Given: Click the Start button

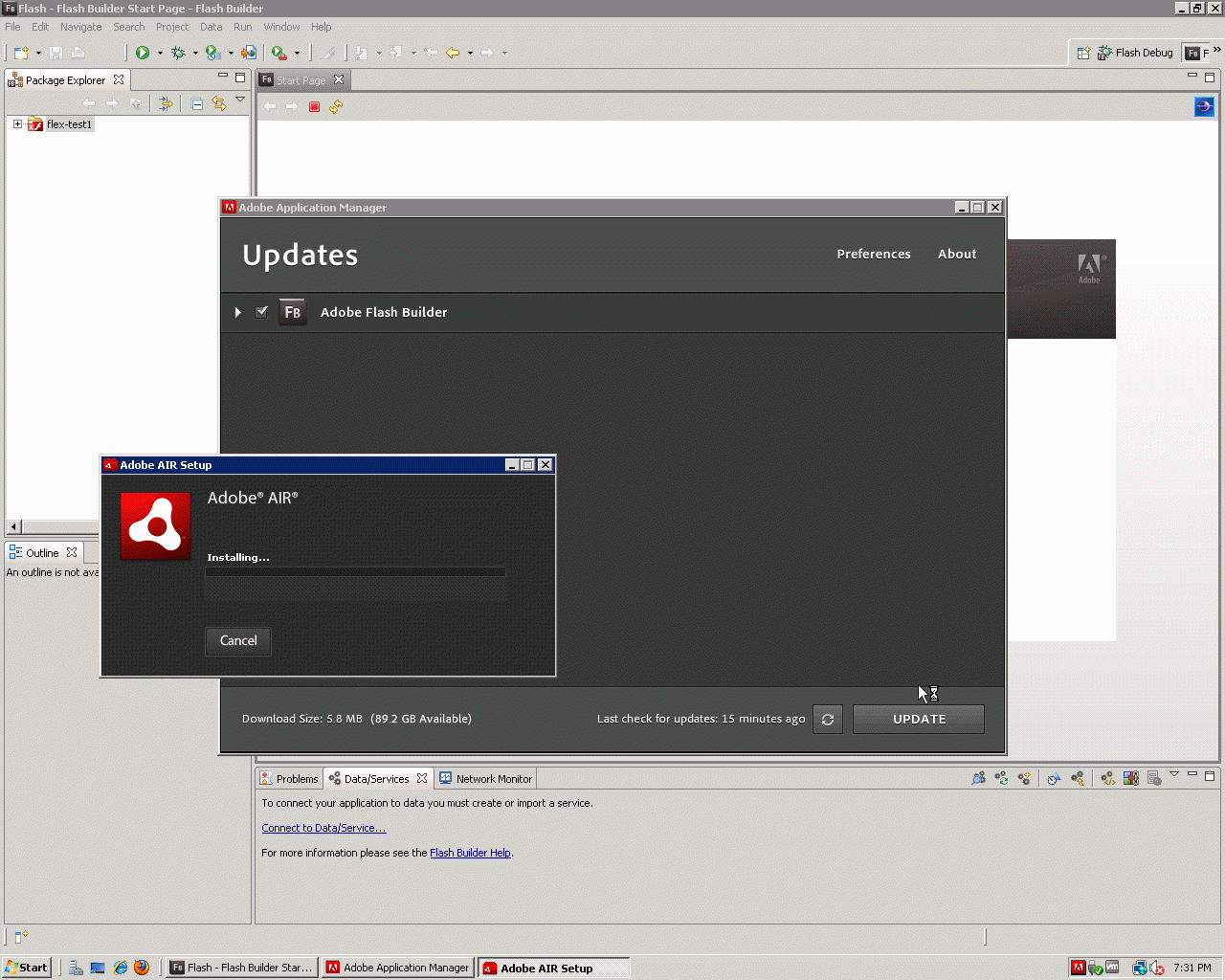Looking at the screenshot, I should (x=26, y=968).
